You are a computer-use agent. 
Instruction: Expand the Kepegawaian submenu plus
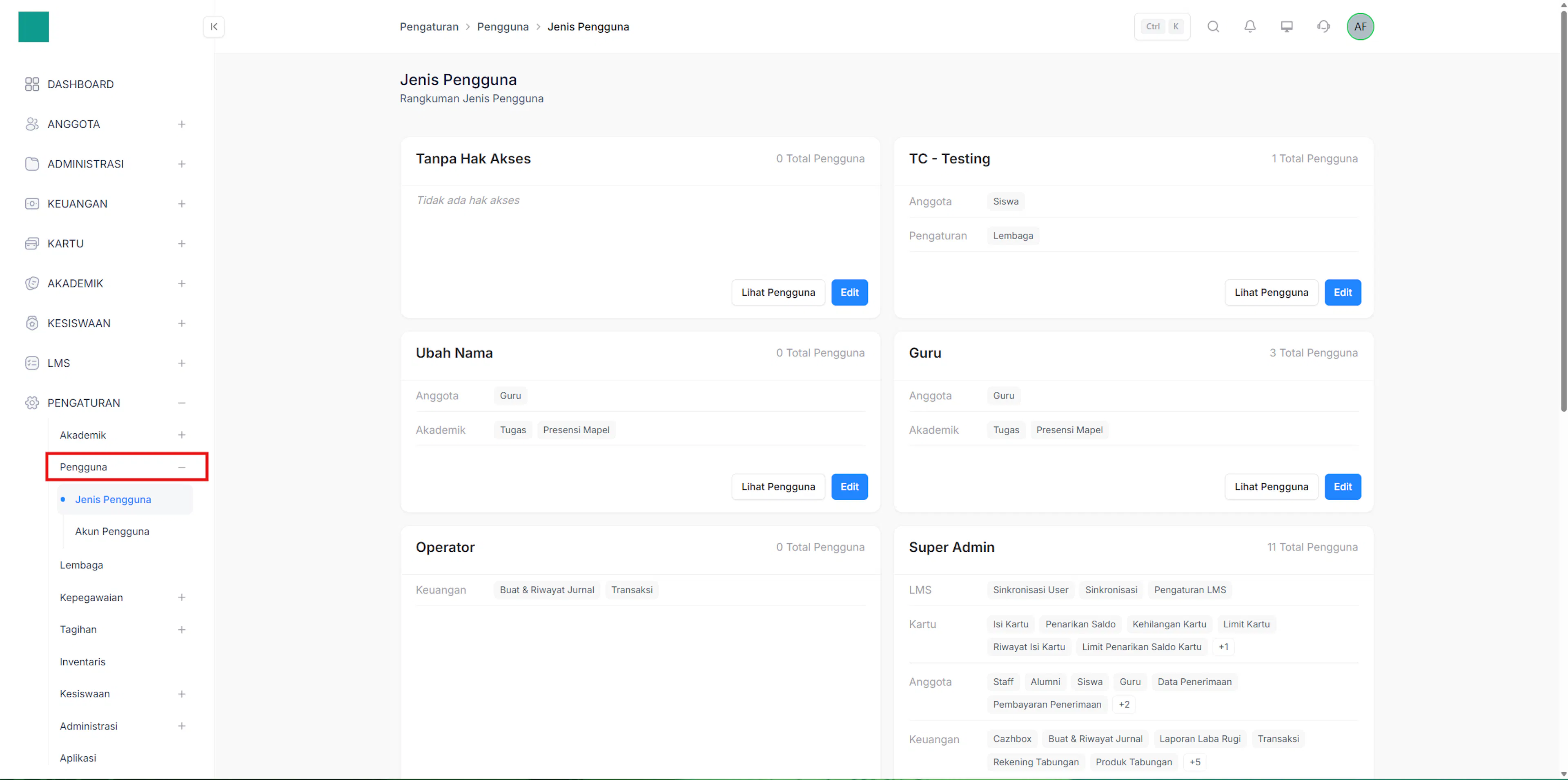(181, 597)
